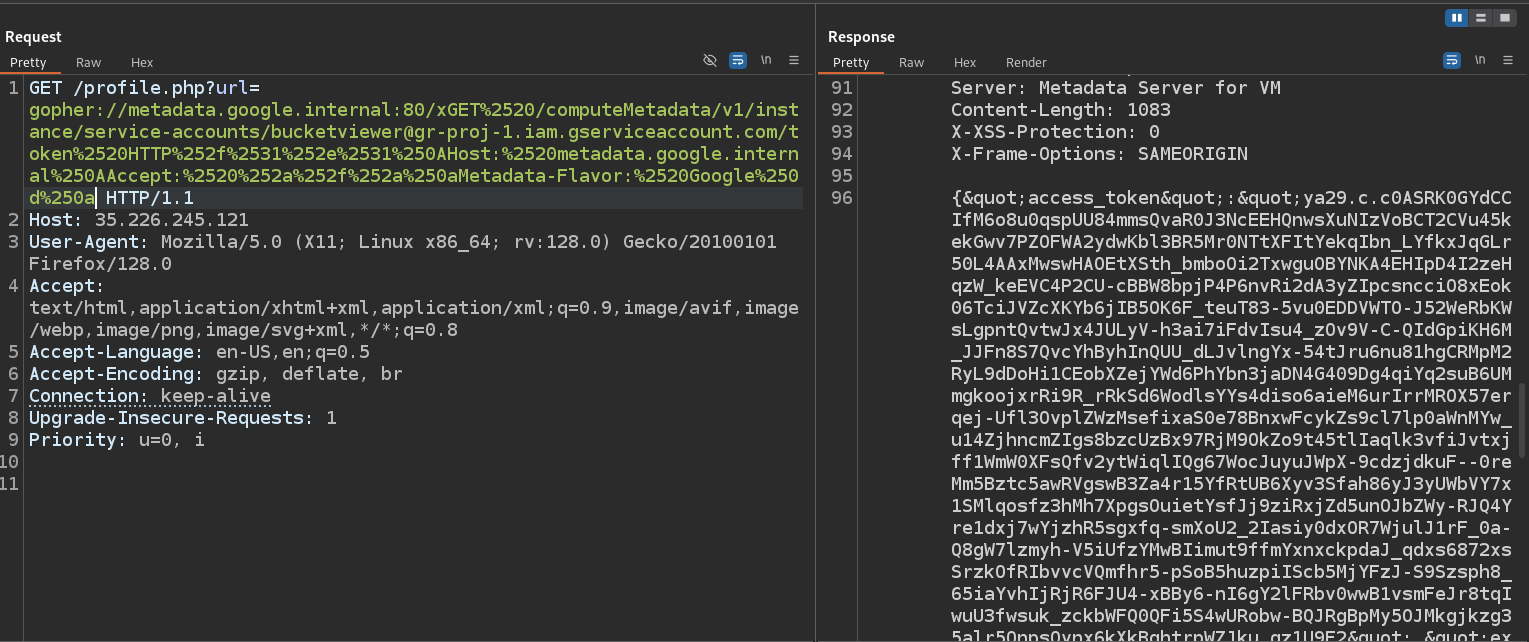The image size is (1529, 642).
Task: Click the 'Connection: keep-alive' header
Action: point(150,396)
